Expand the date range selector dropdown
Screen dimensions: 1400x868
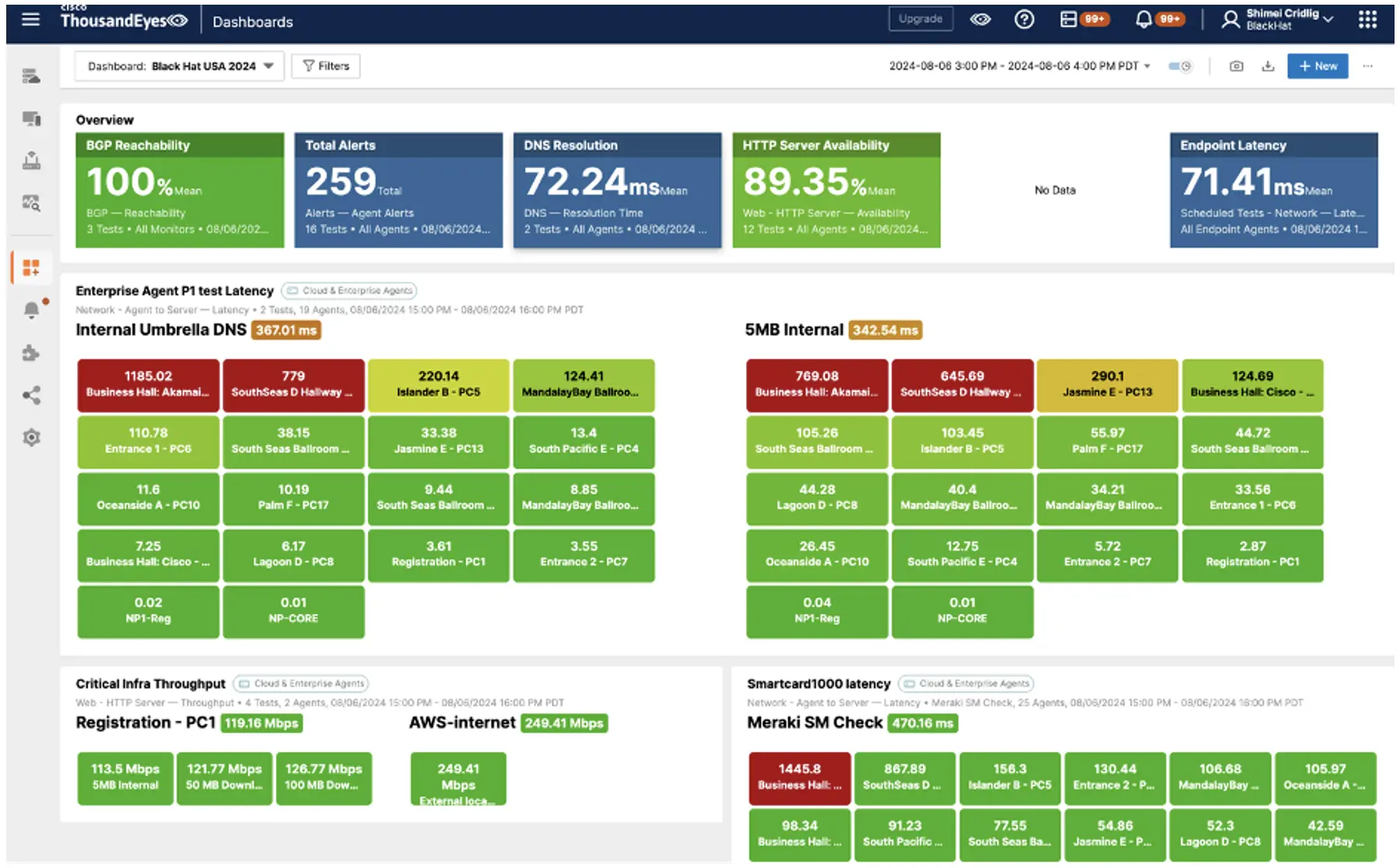[x=1146, y=66]
